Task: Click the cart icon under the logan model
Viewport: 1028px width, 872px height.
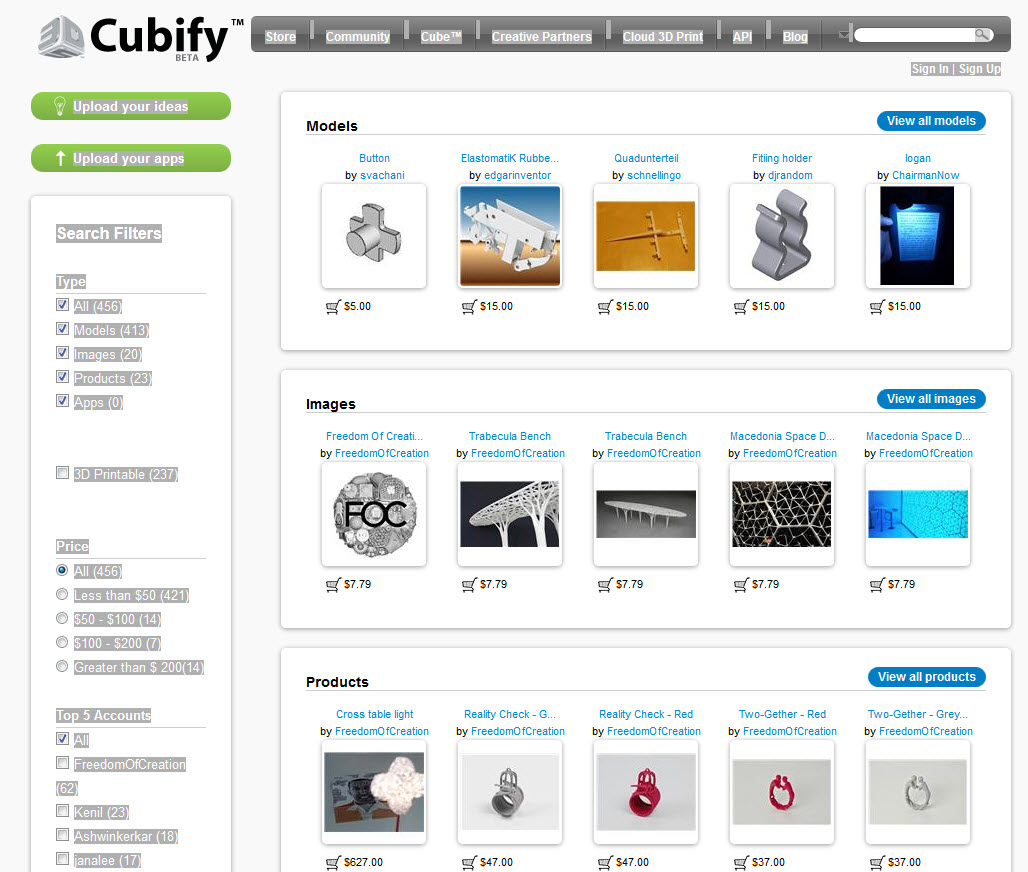Action: 876,307
